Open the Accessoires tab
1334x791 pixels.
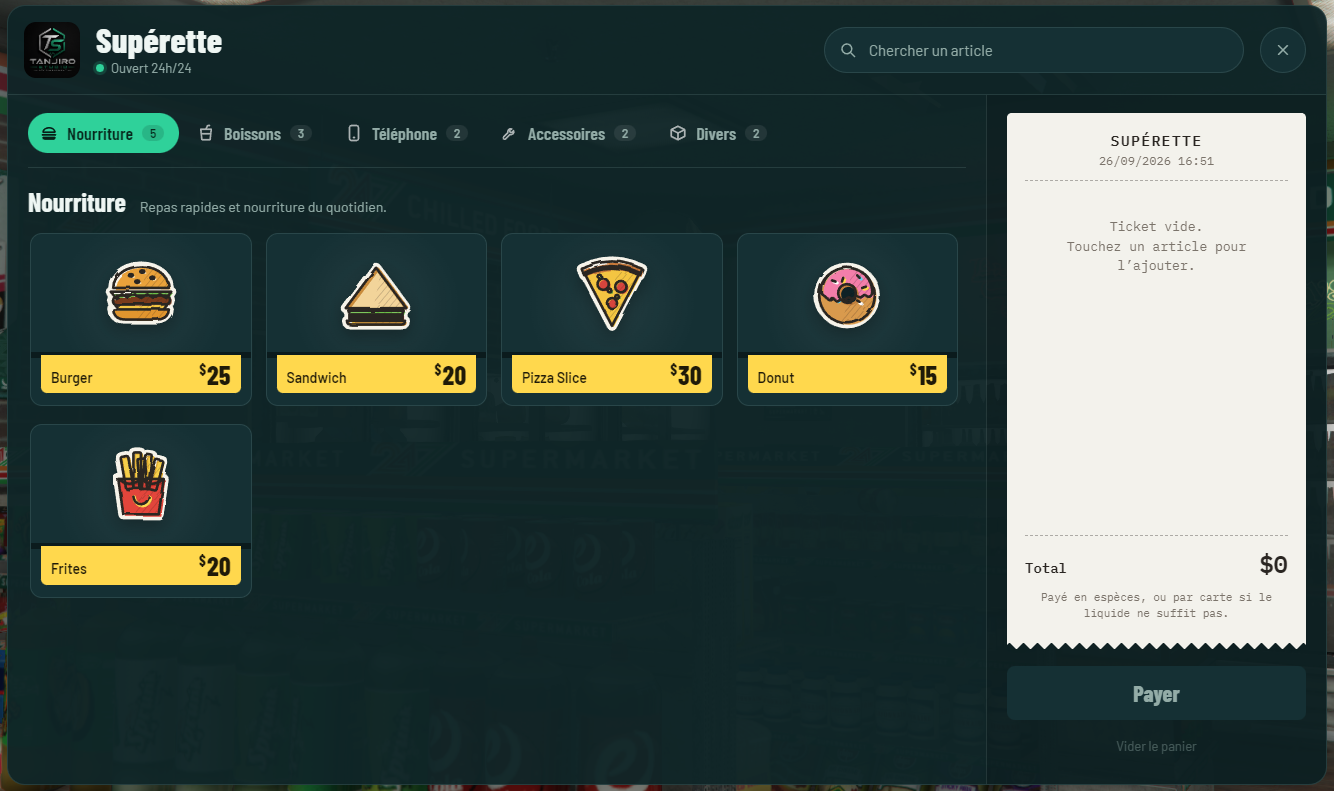click(568, 134)
